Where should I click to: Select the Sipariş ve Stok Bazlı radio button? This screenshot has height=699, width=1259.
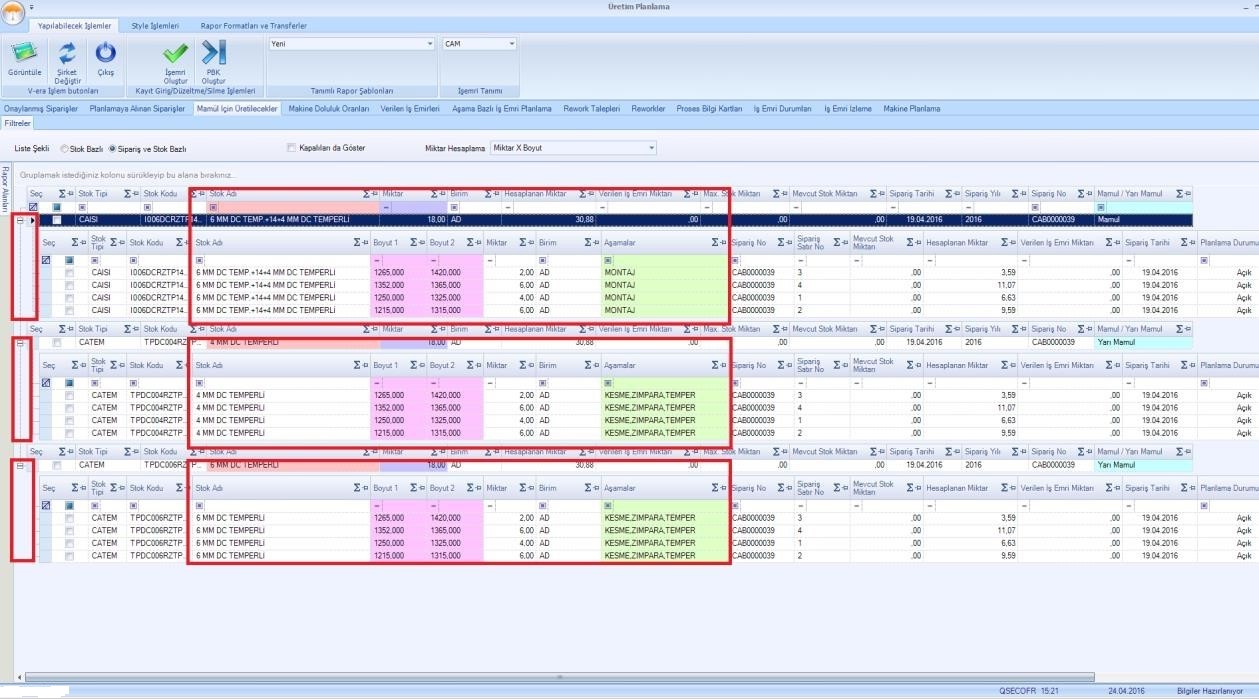coord(112,149)
